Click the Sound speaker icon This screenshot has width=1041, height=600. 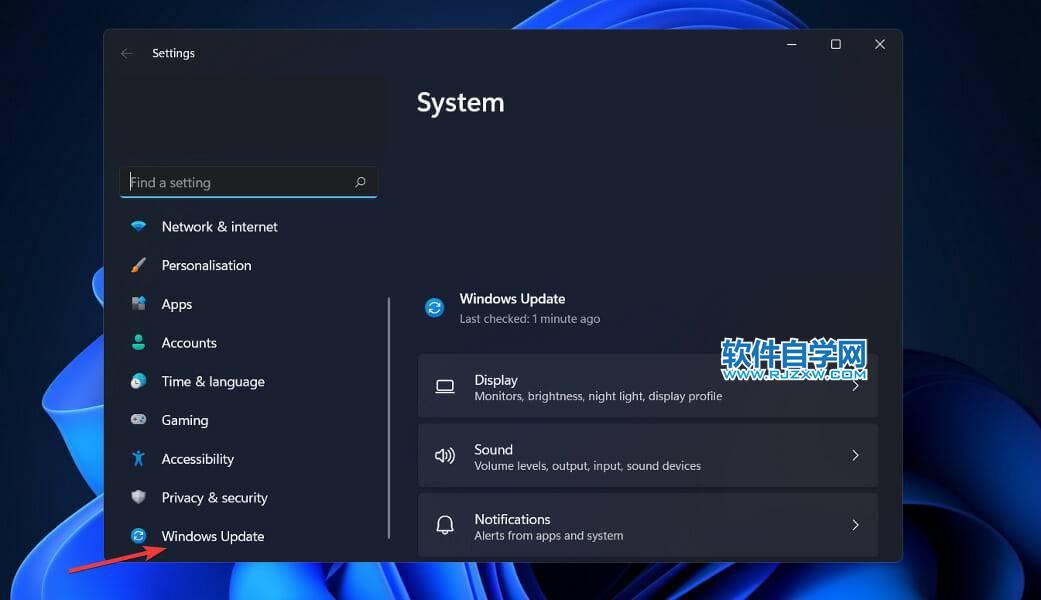coord(445,455)
